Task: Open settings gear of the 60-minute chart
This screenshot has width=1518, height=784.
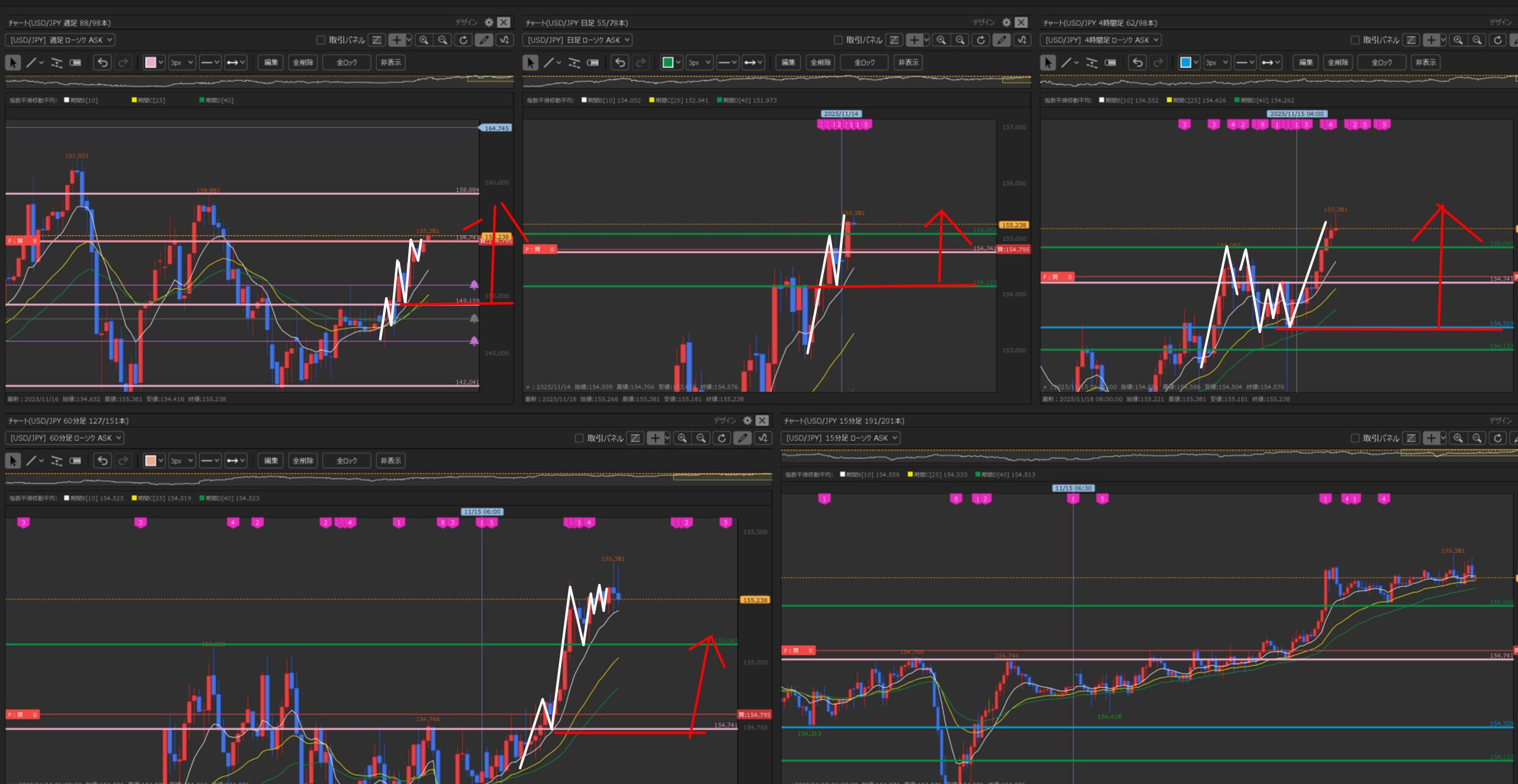Action: pyautogui.click(x=747, y=420)
